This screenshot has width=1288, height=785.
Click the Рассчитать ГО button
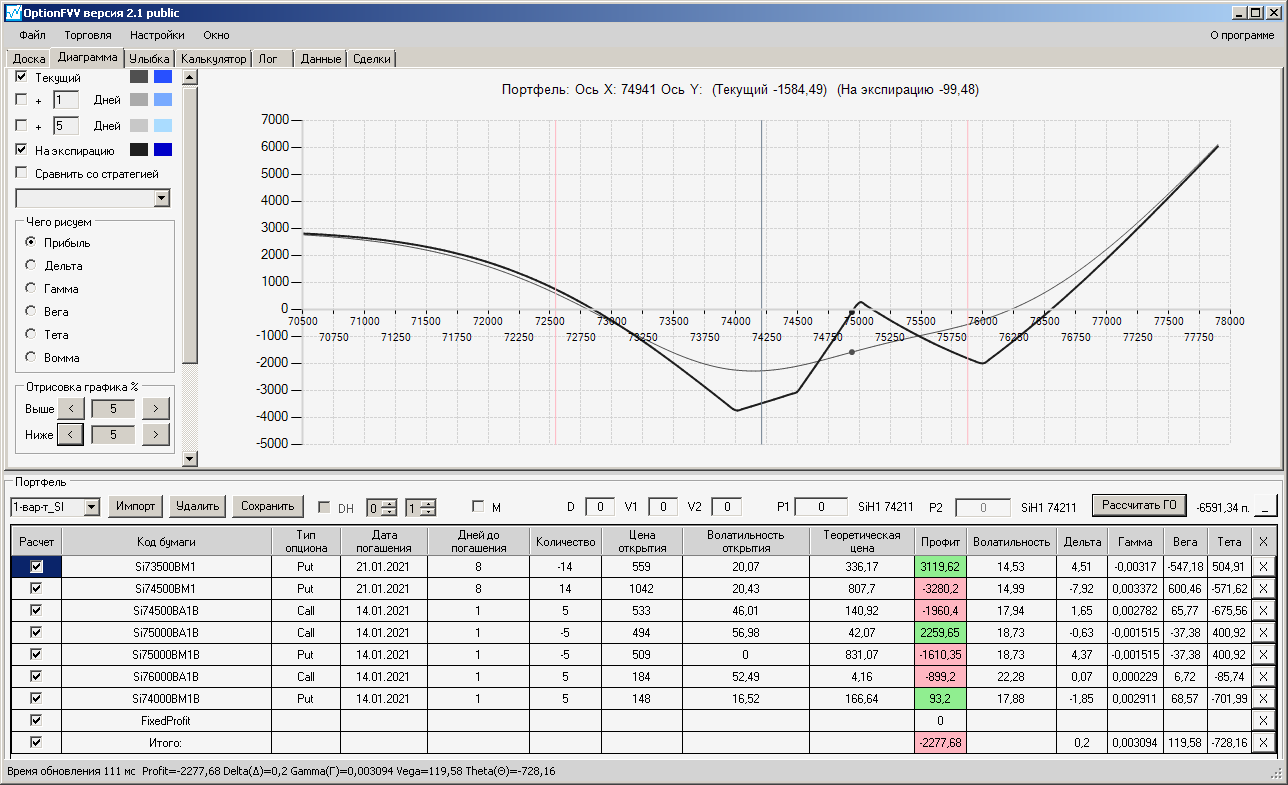point(1139,505)
